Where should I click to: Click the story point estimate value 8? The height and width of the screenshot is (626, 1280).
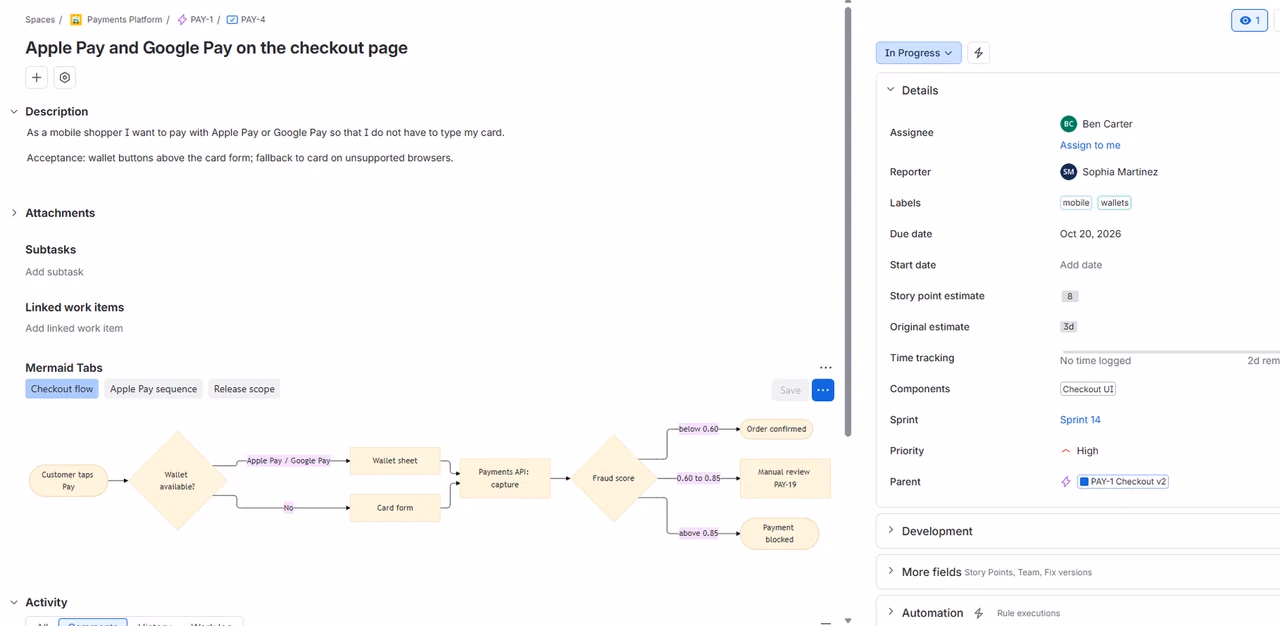[x=1070, y=296]
